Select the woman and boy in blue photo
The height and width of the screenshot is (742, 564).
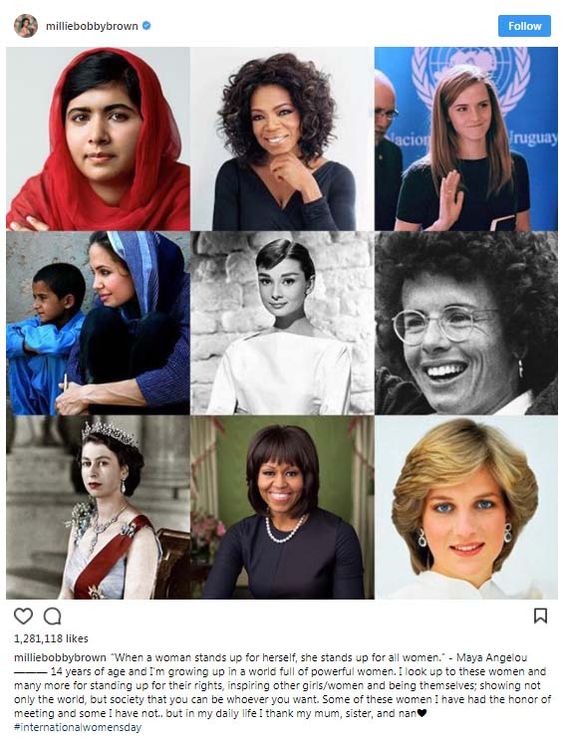(x=98, y=323)
